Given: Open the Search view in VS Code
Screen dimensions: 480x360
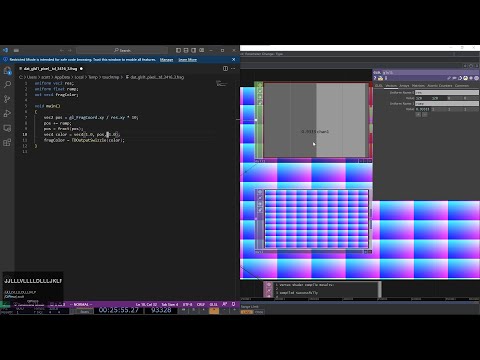Looking at the screenshot, I should [x=7, y=85].
